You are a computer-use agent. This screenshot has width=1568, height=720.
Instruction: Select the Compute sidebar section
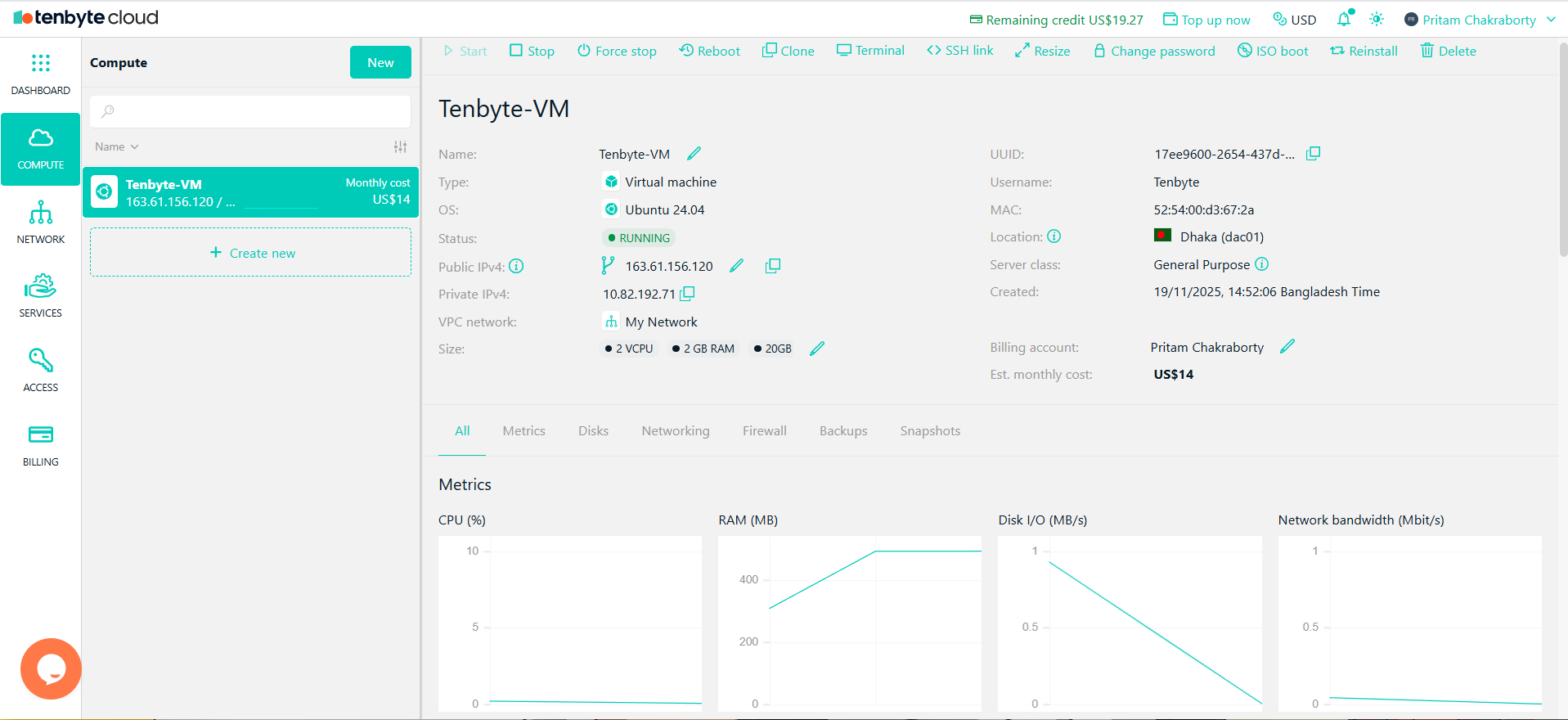click(40, 149)
